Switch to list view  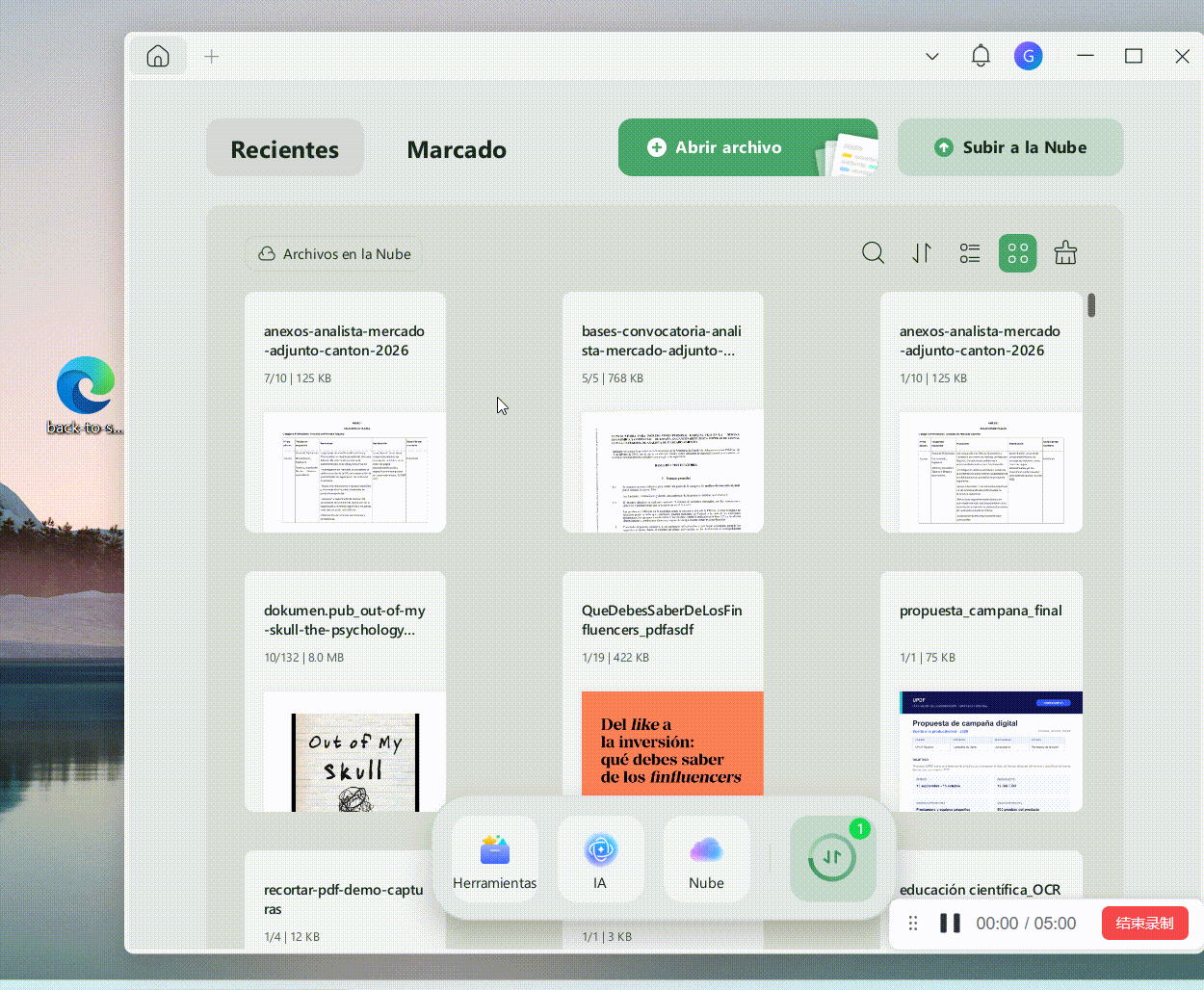[x=970, y=253]
